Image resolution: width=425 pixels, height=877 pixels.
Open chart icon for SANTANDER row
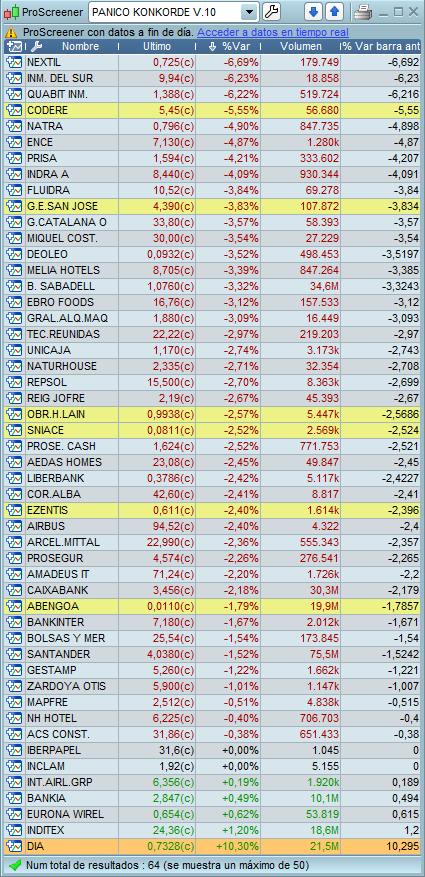[x=13, y=654]
